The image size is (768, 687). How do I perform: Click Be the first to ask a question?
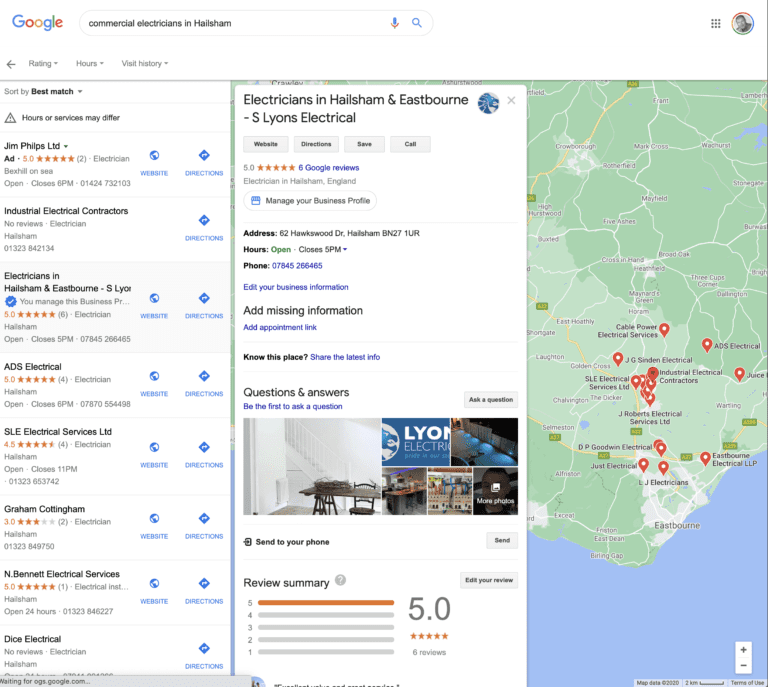click(x=293, y=406)
